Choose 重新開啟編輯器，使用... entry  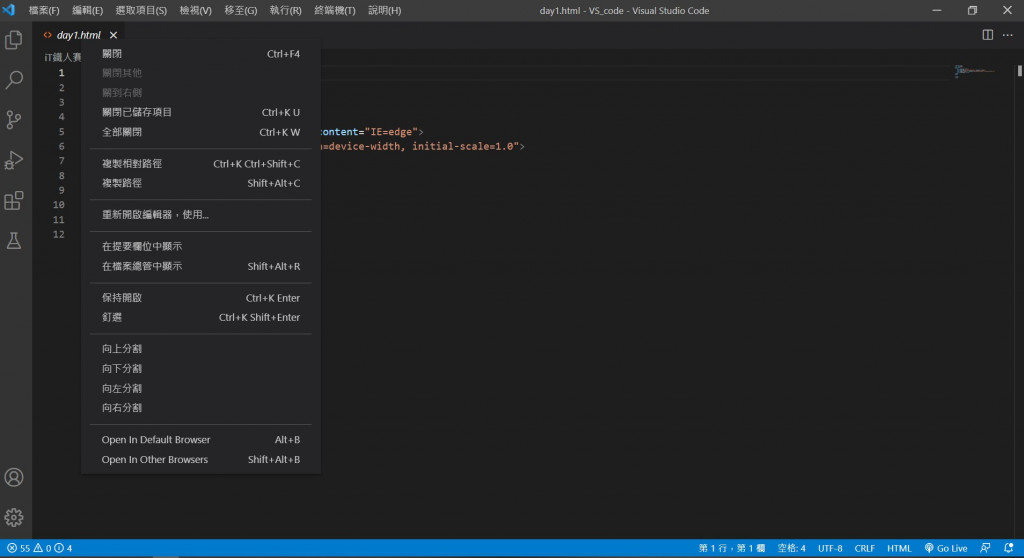[x=200, y=215]
